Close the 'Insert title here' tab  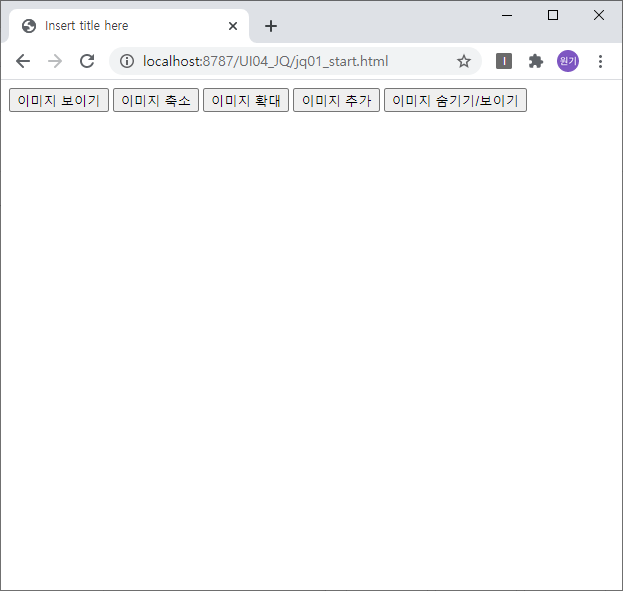[x=233, y=26]
